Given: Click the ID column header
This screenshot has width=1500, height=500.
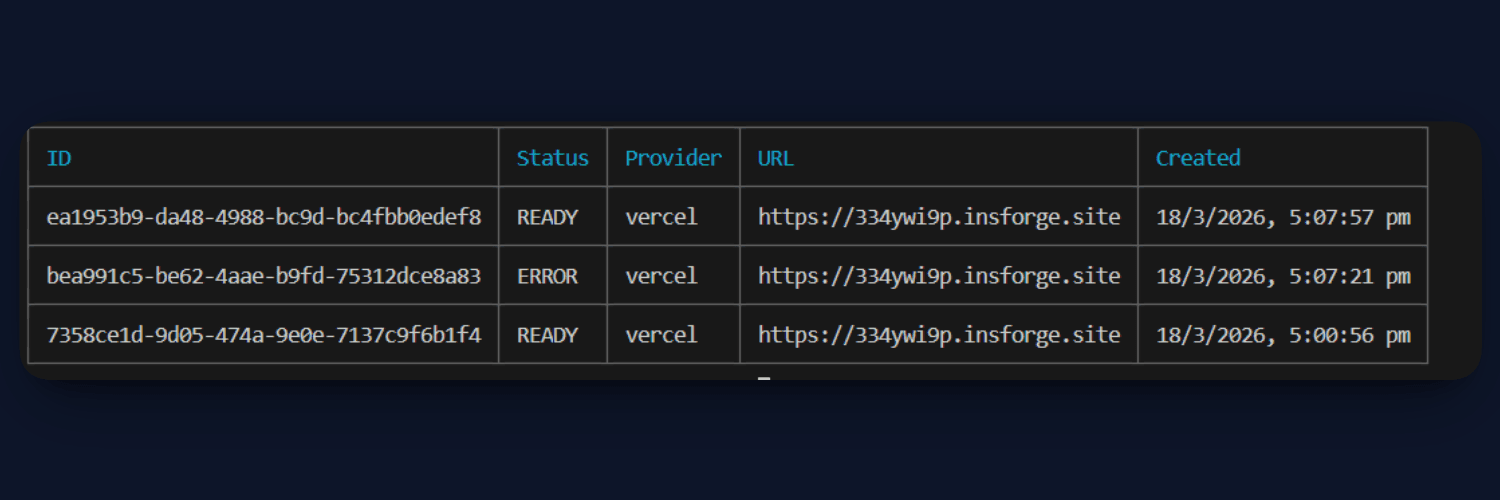Looking at the screenshot, I should click(x=59, y=158).
